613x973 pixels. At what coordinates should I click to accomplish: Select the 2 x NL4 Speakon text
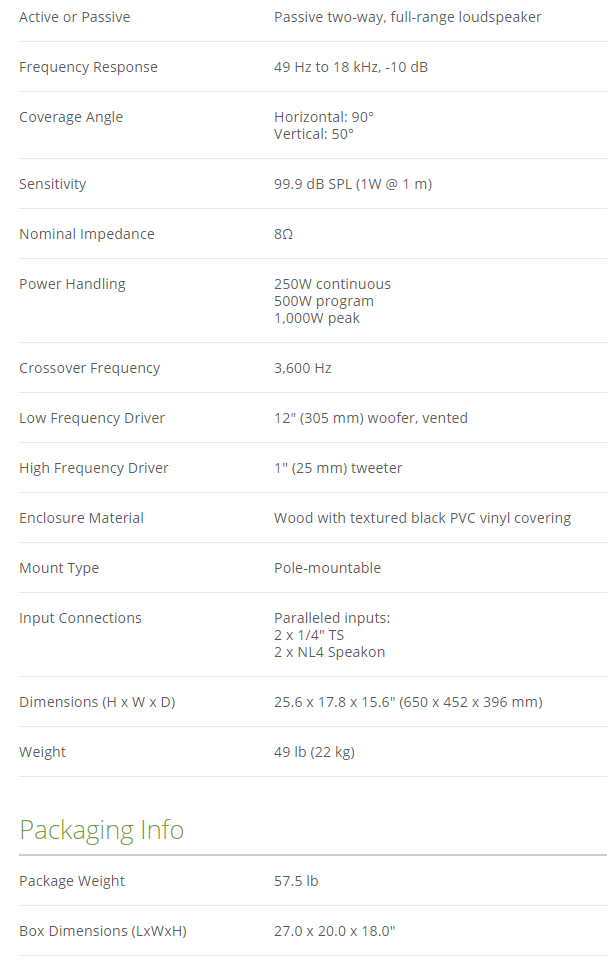click(329, 652)
